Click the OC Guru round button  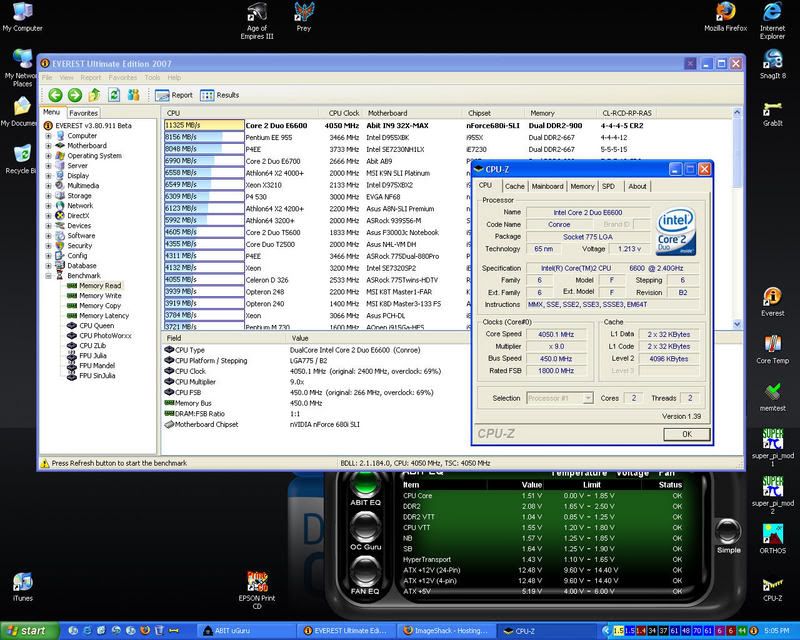pos(365,528)
